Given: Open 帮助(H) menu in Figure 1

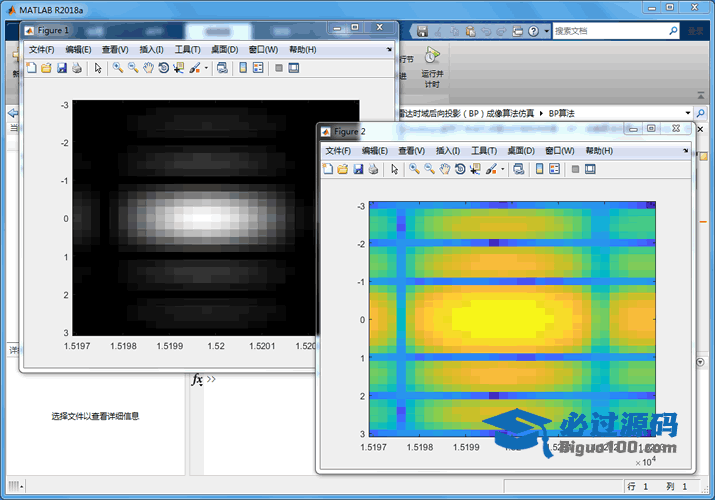Looking at the screenshot, I should (303, 49).
